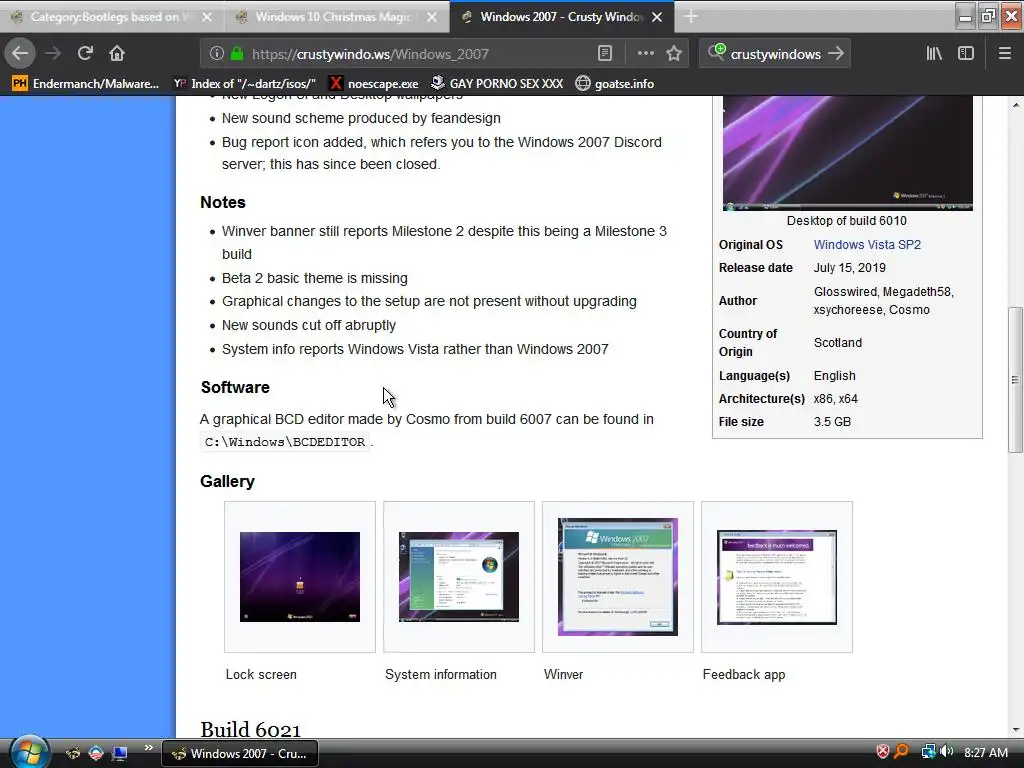This screenshot has height=768, width=1024.
Task: Click the scrollbar down arrow
Action: pos(1015,730)
